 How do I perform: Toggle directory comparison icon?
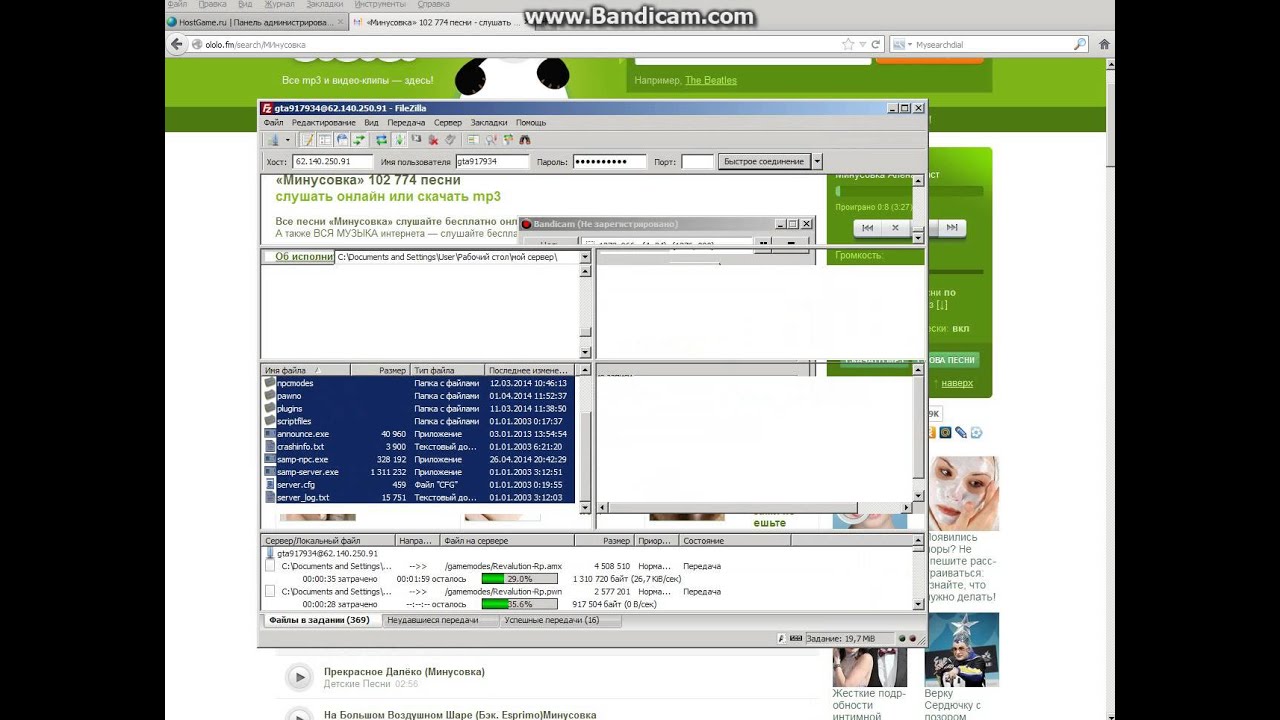[x=491, y=140]
